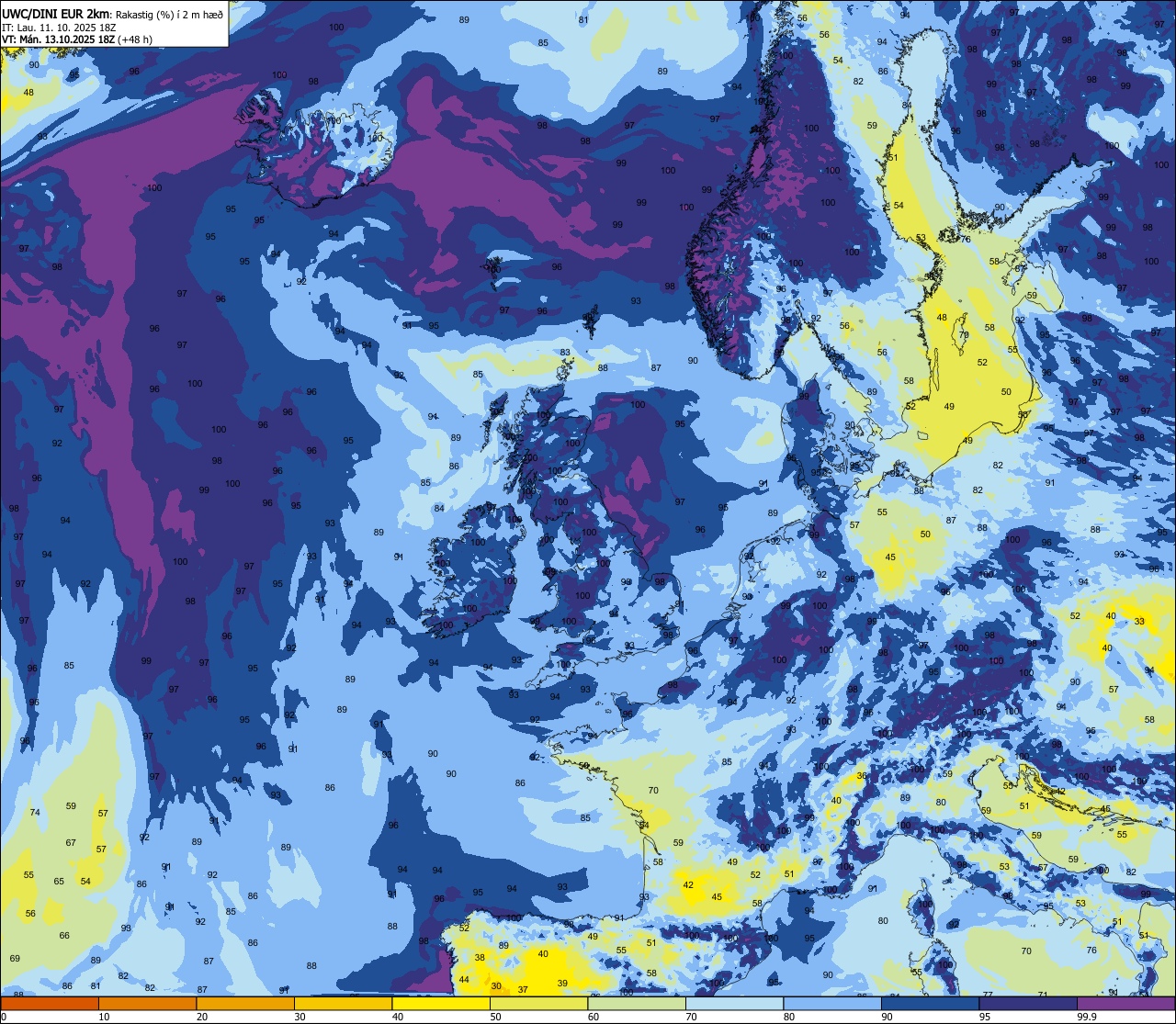Click the humidity value "74" in the Atlantic

(x=35, y=813)
